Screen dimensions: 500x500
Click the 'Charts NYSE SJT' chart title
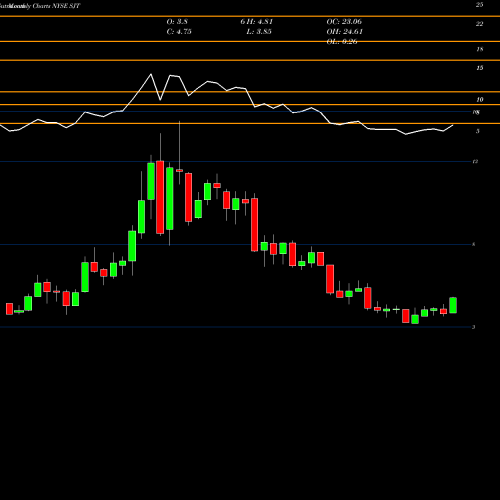(x=57, y=6)
